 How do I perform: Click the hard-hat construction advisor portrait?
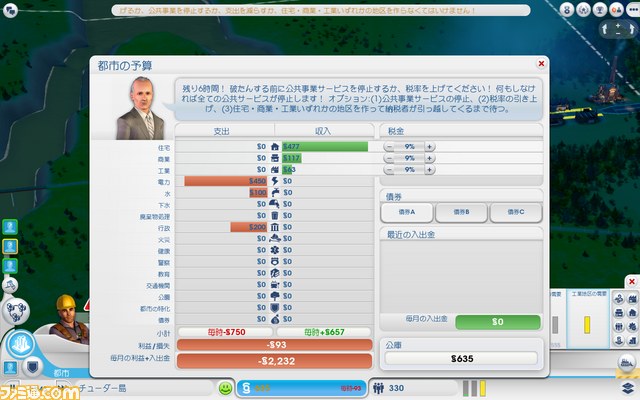pos(69,319)
